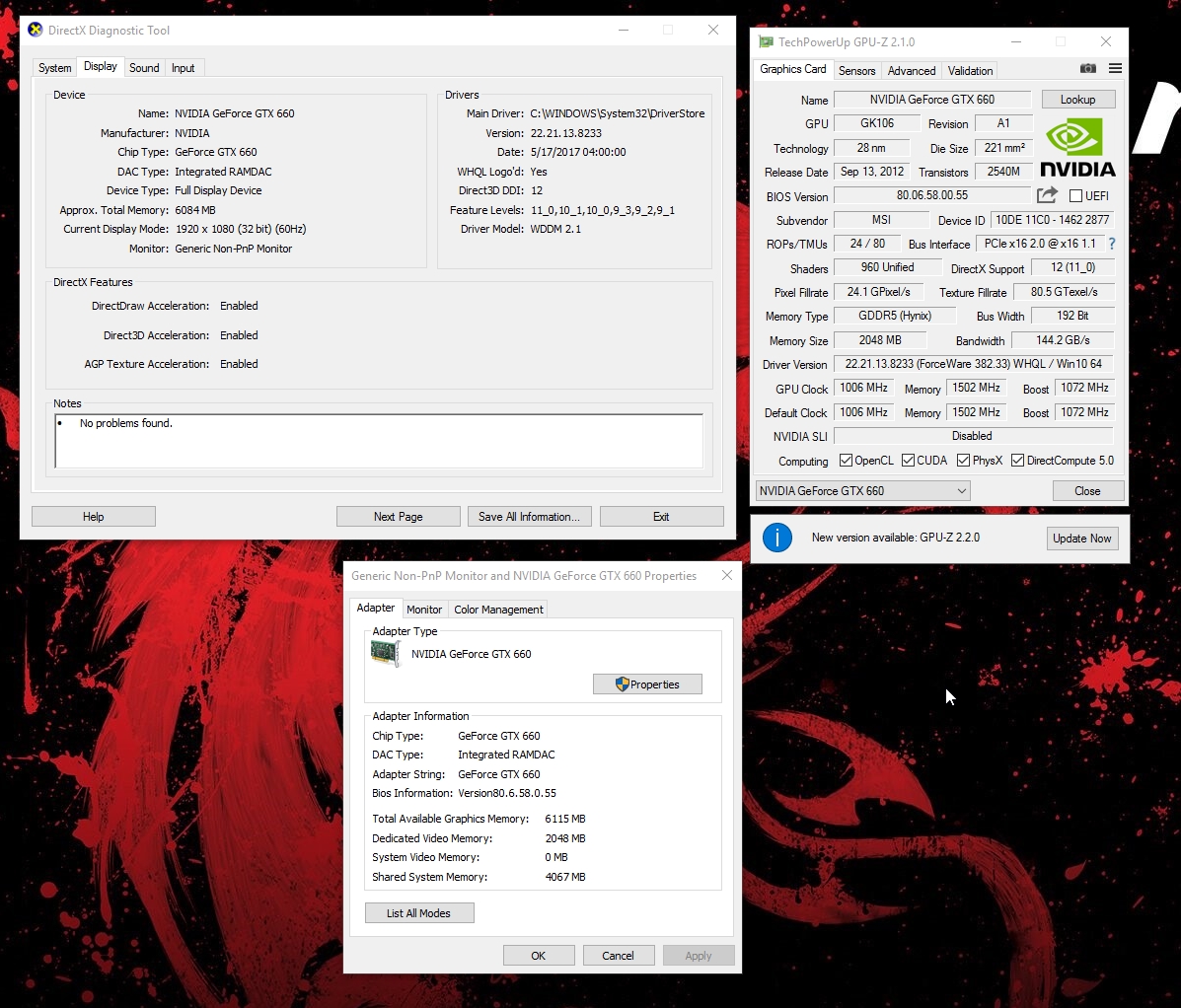Click the Driver Version field in GPU-Z

973,364
